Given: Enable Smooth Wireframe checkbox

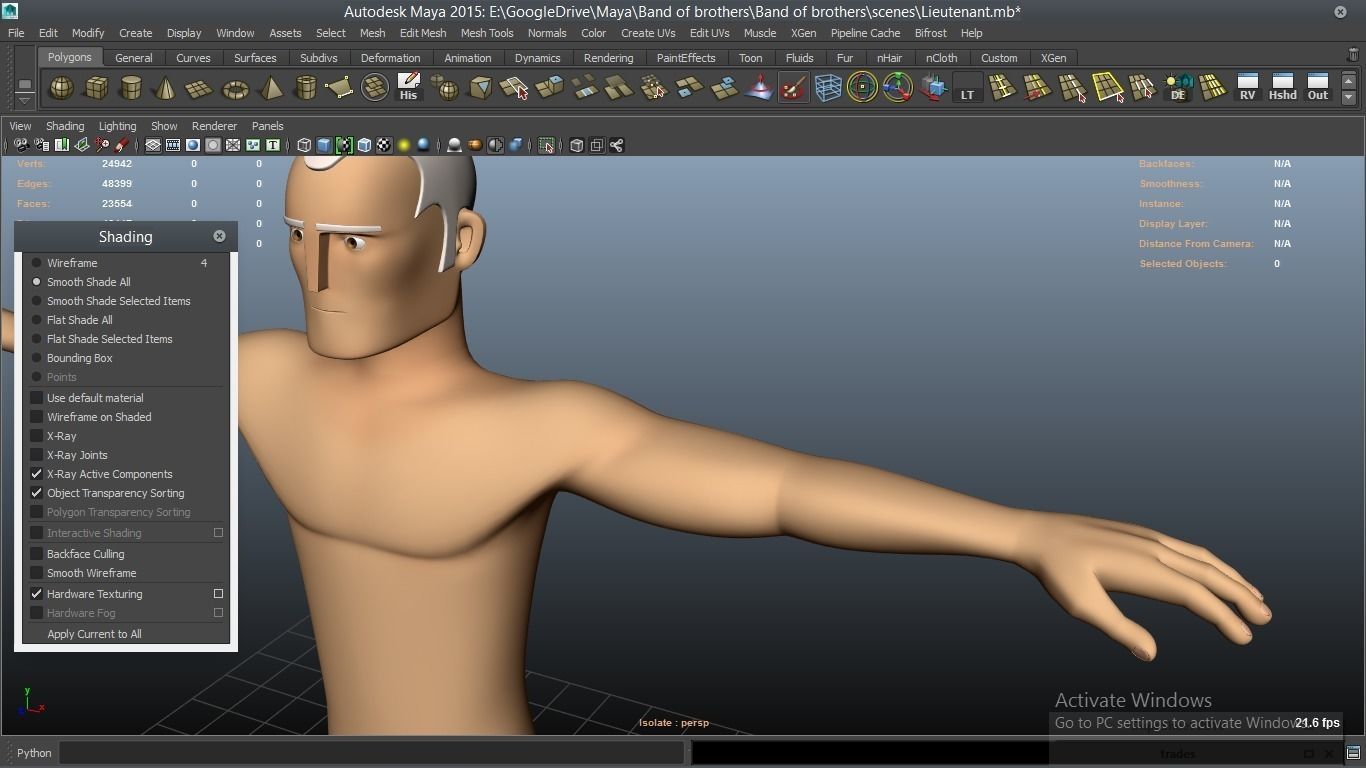Looking at the screenshot, I should (37, 573).
